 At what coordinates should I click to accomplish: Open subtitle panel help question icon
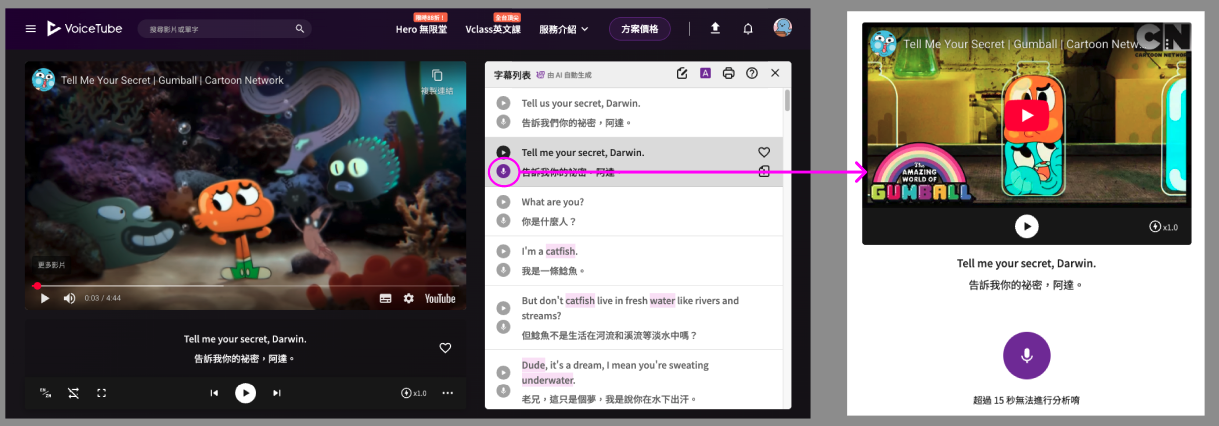click(x=752, y=73)
